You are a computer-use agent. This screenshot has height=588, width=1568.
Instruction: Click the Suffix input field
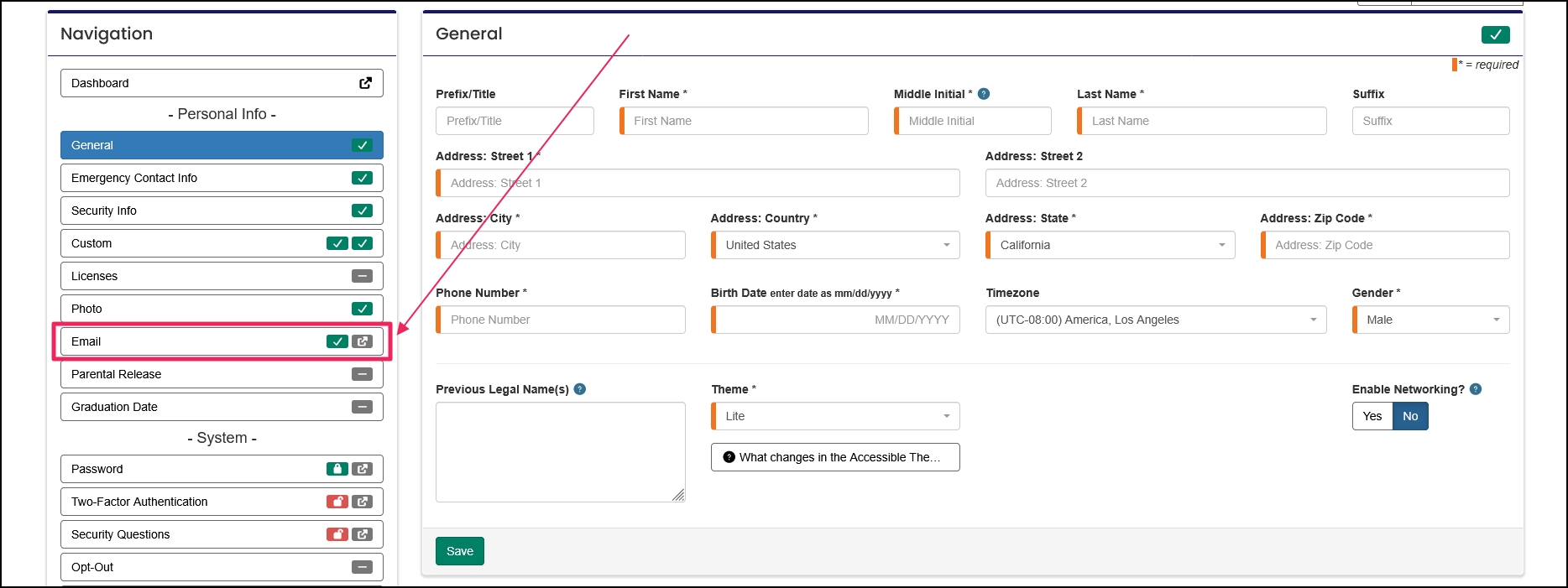click(1431, 121)
